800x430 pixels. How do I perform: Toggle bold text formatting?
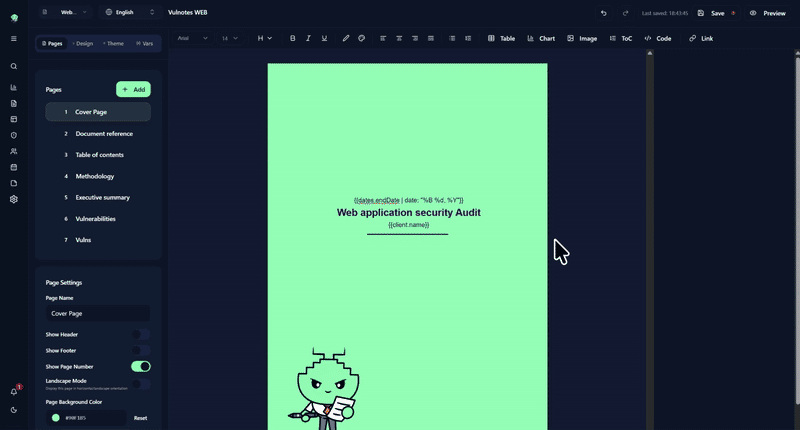(293, 38)
